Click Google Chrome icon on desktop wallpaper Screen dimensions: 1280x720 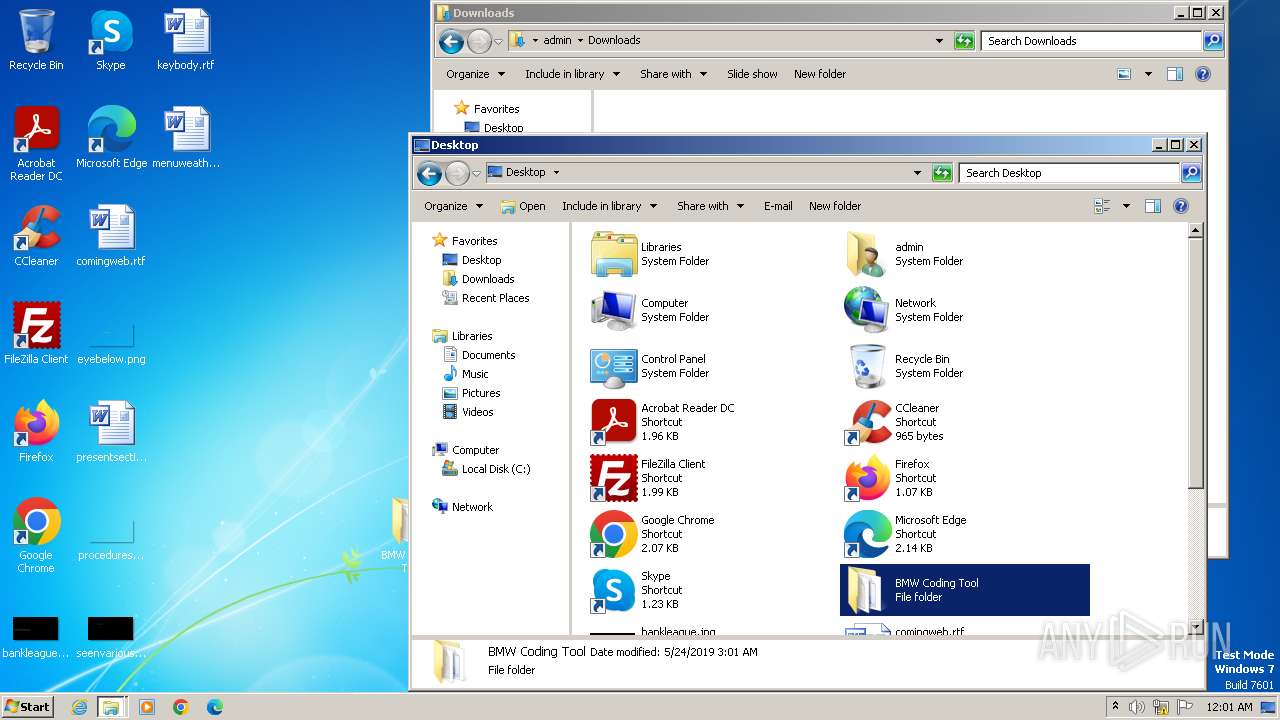point(36,536)
